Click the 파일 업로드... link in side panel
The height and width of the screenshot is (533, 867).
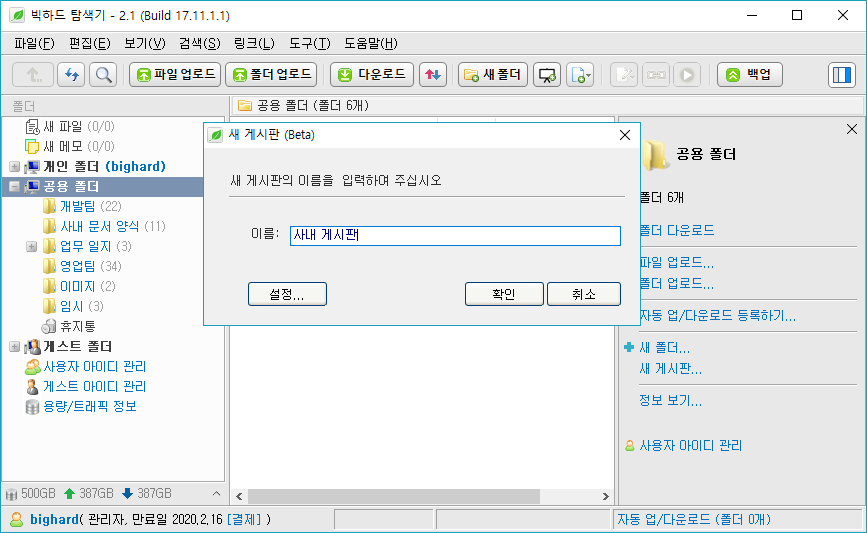point(677,263)
